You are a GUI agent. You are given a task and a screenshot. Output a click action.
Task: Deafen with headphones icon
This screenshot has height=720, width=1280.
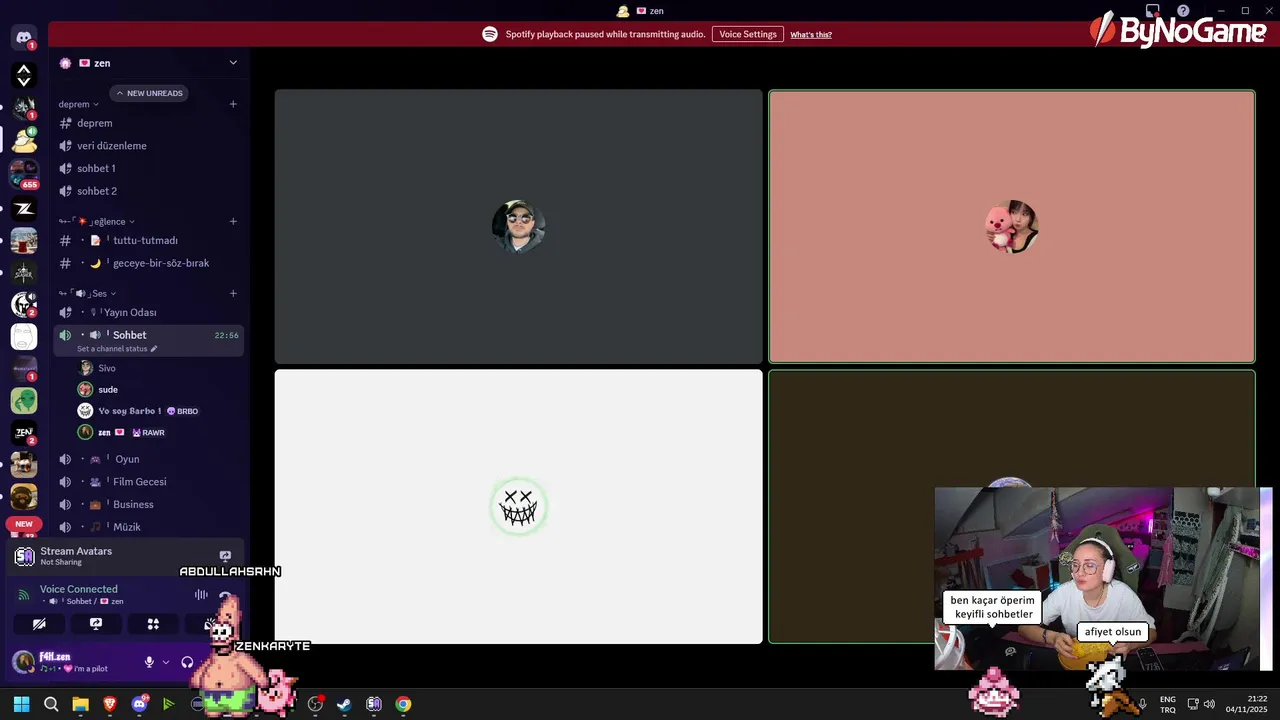[x=187, y=662]
